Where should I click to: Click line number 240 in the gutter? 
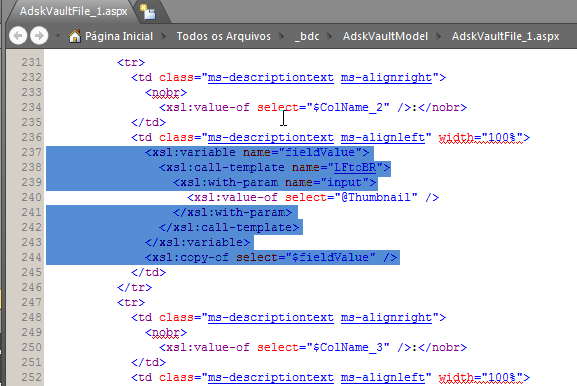click(31, 197)
